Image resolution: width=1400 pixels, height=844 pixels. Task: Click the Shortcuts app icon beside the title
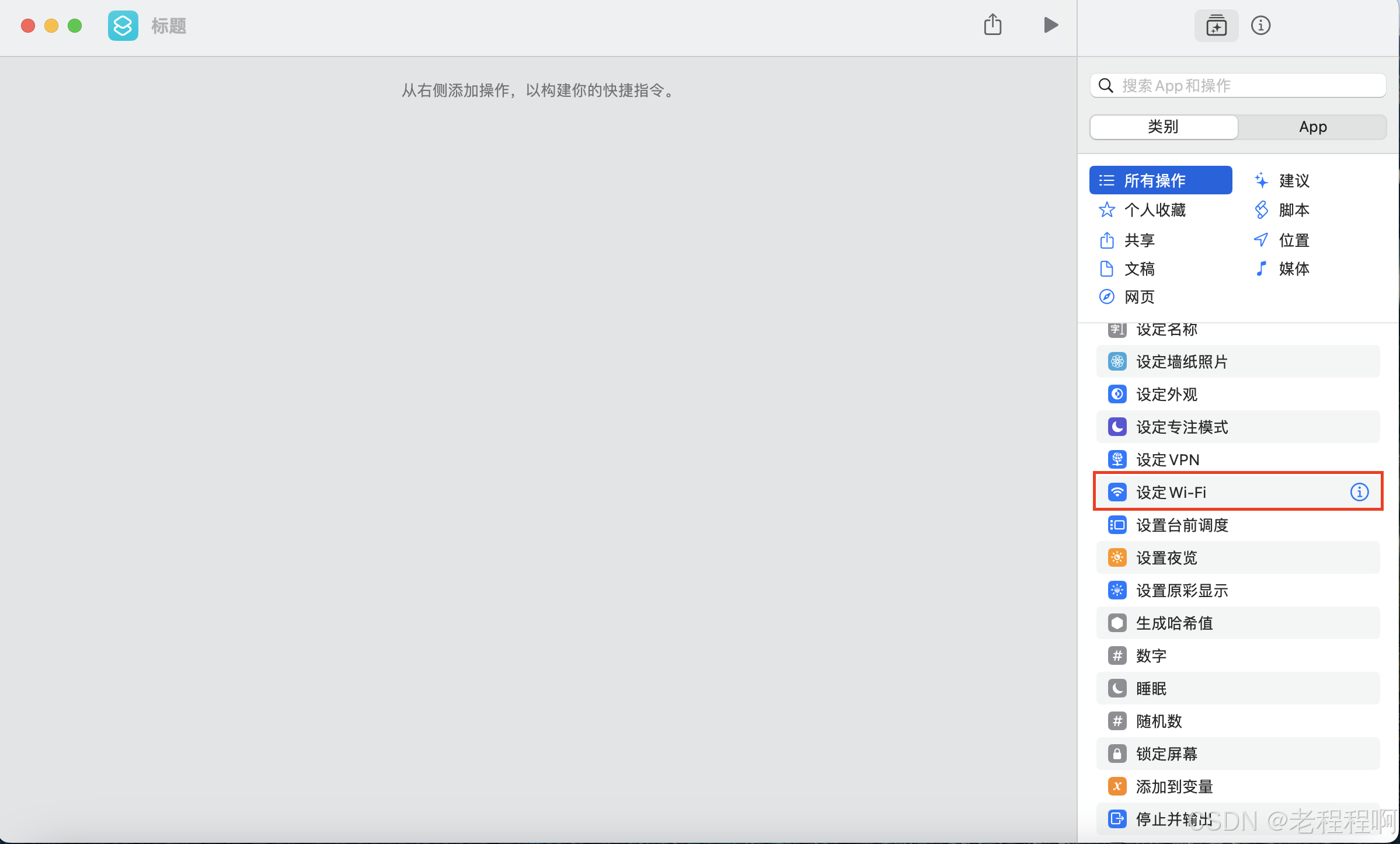[123, 26]
